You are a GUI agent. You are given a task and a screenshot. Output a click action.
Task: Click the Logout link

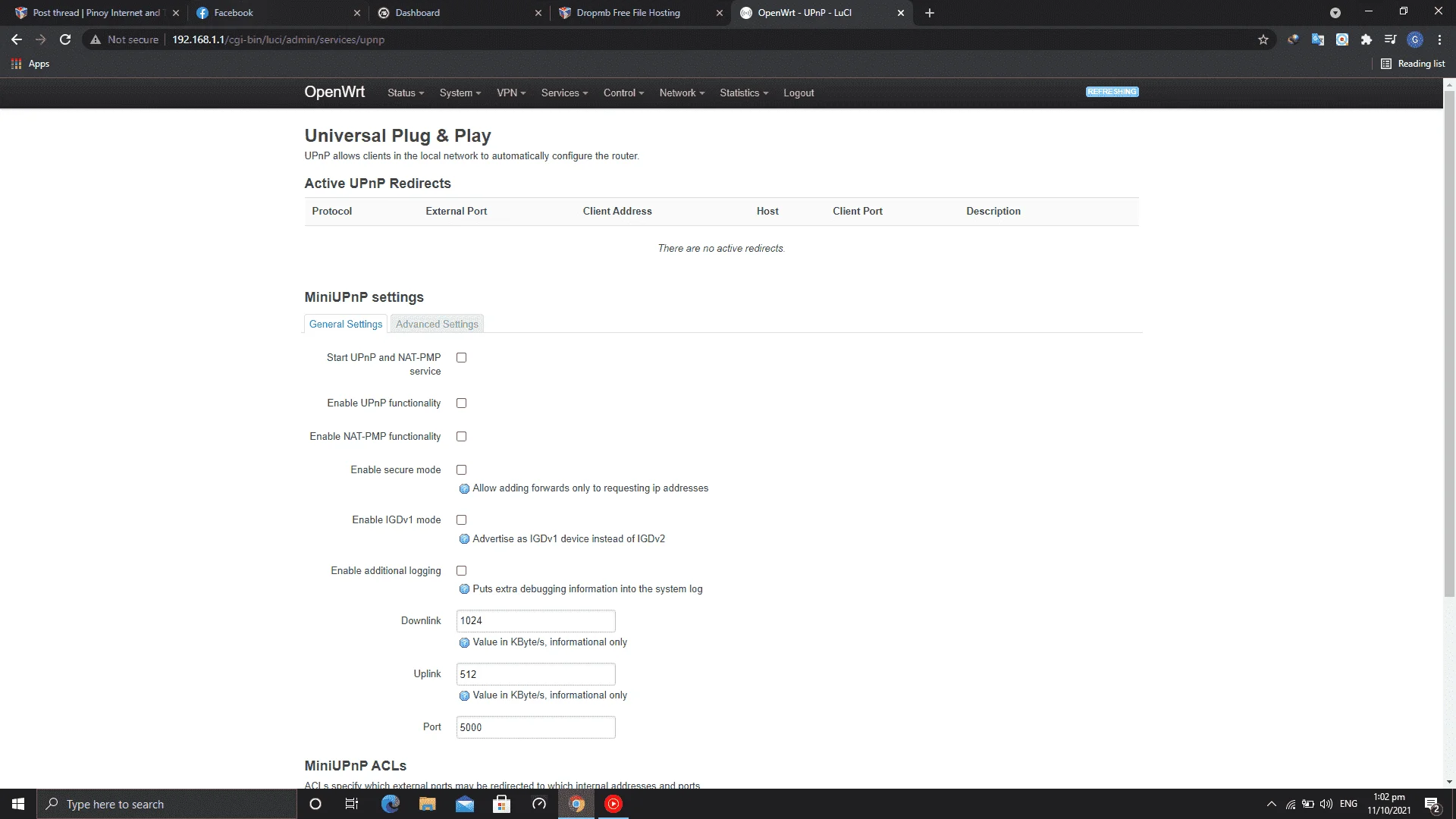coord(799,93)
